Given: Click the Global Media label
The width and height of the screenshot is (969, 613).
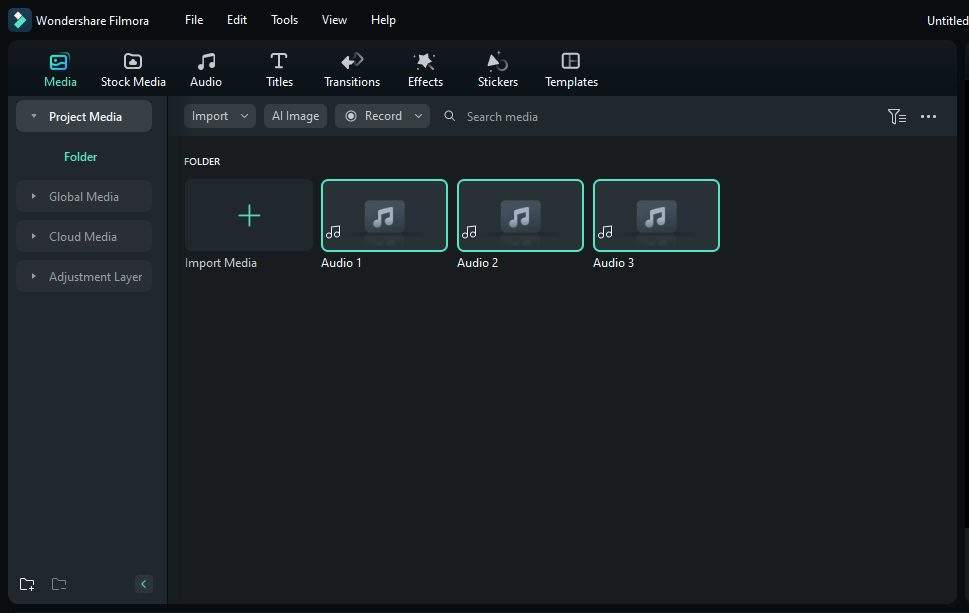Looking at the screenshot, I should pyautogui.click(x=84, y=197).
